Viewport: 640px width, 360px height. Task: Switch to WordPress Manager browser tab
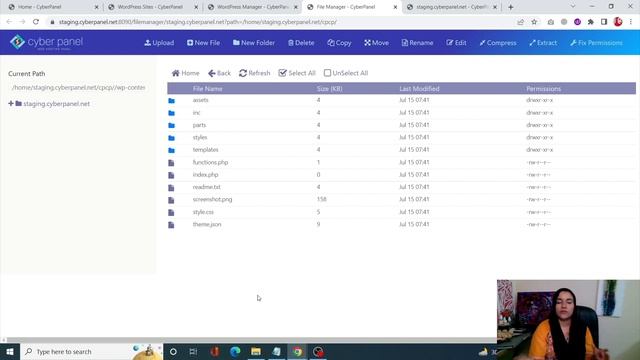(251, 7)
